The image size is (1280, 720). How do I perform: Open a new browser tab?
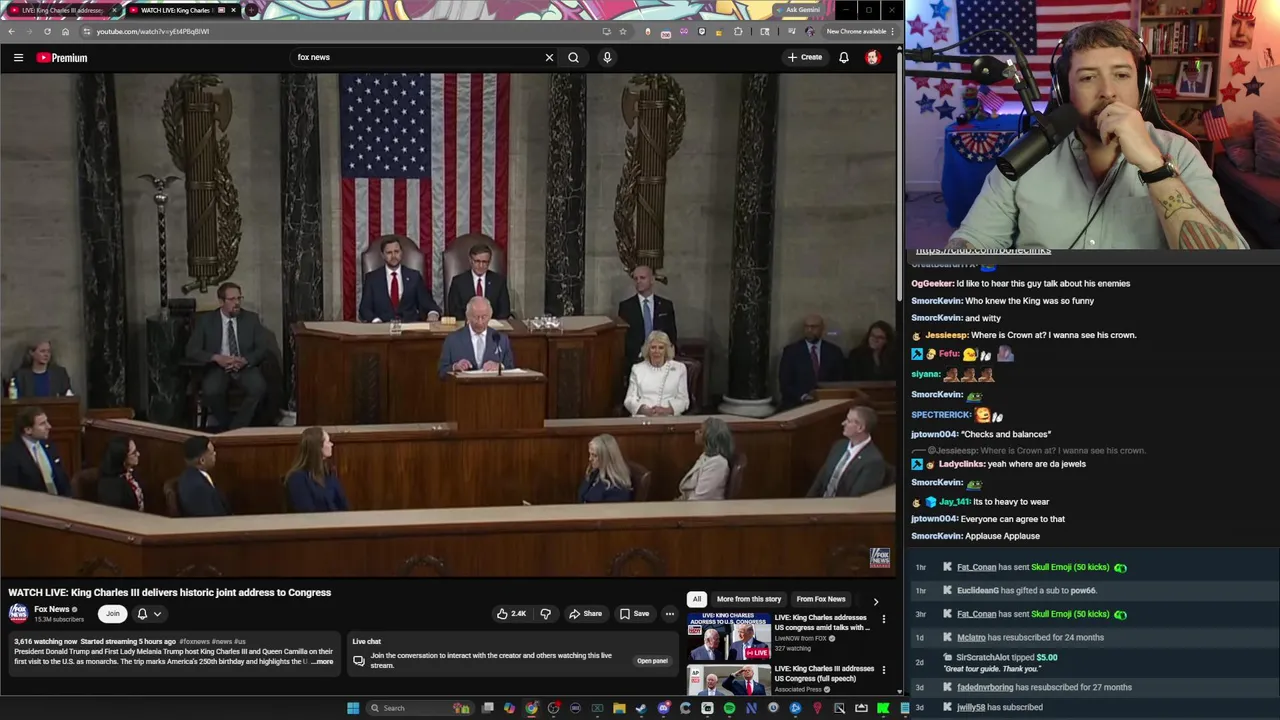click(251, 10)
